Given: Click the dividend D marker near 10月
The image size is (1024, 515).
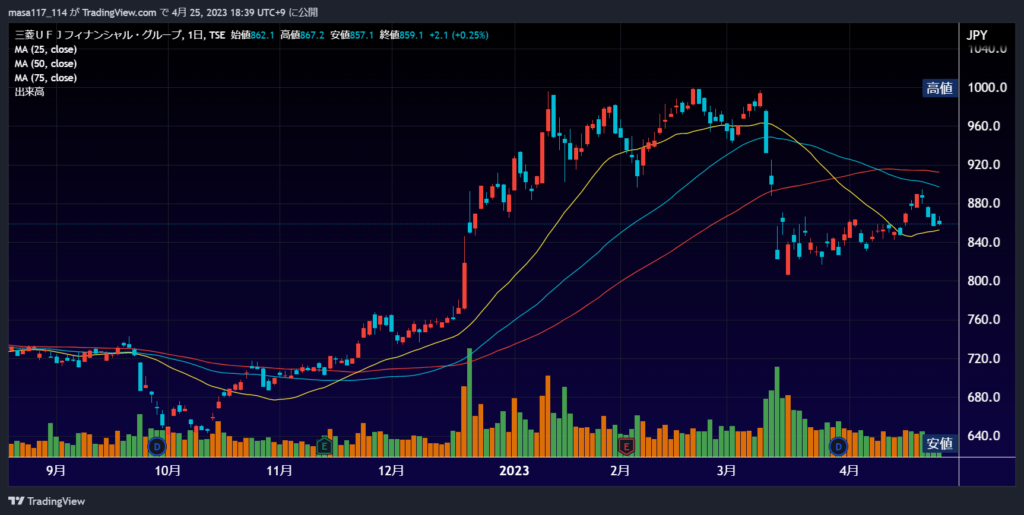Looking at the screenshot, I should (157, 446).
